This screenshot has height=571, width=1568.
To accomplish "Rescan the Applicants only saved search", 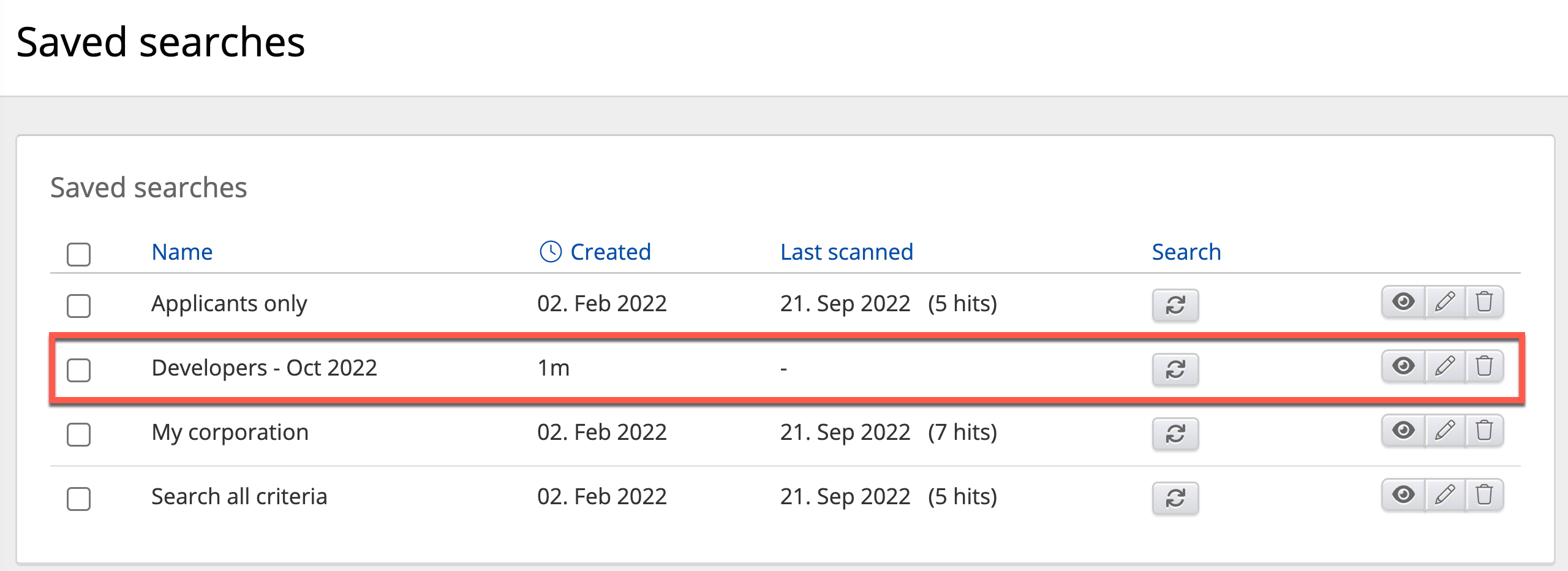I will point(1175,304).
